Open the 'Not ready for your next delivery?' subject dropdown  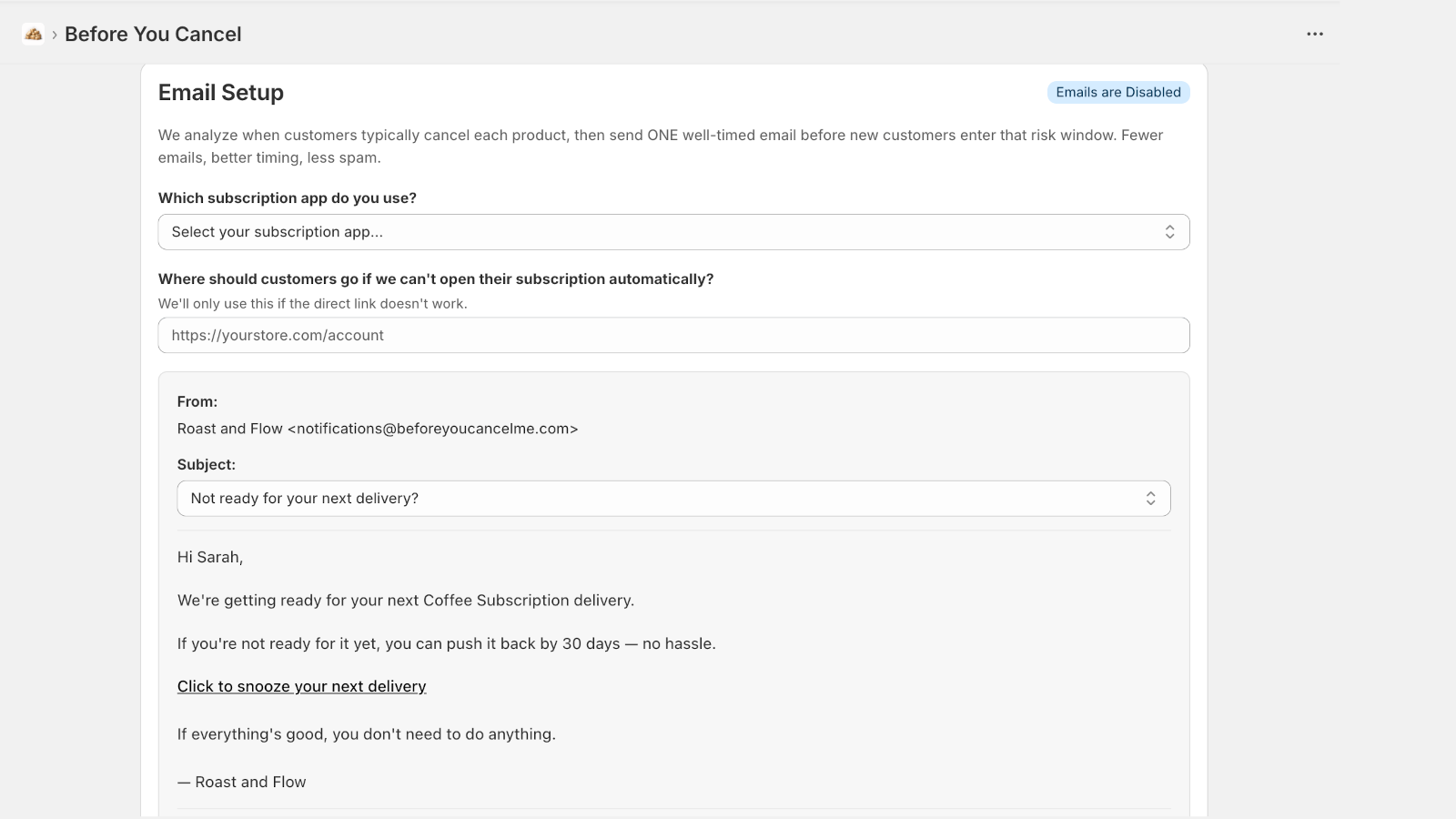pyautogui.click(x=673, y=498)
